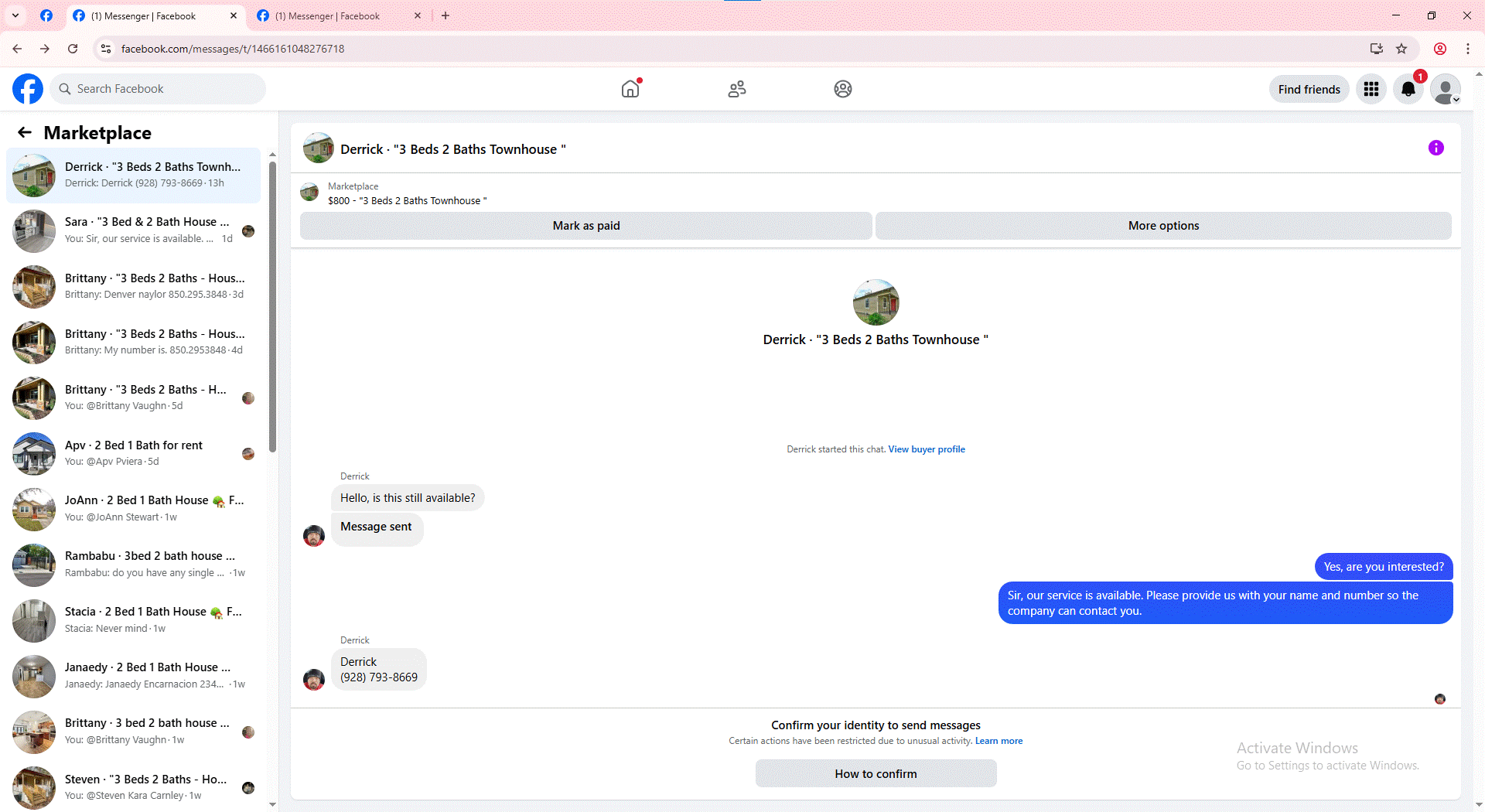Open Chrome three-dot menu
This screenshot has width=1485, height=812.
pyautogui.click(x=1468, y=49)
